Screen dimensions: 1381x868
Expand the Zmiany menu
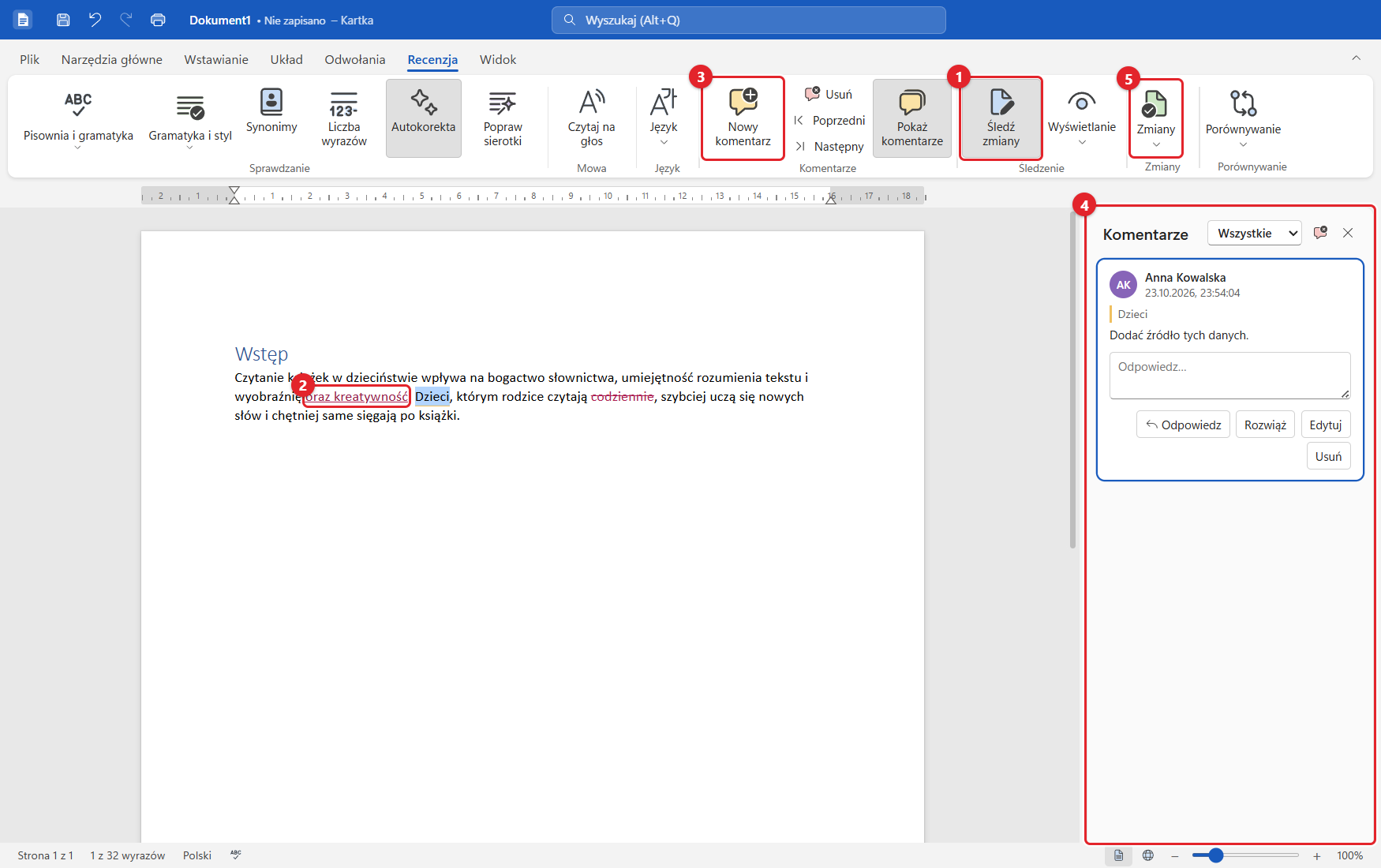(1156, 118)
